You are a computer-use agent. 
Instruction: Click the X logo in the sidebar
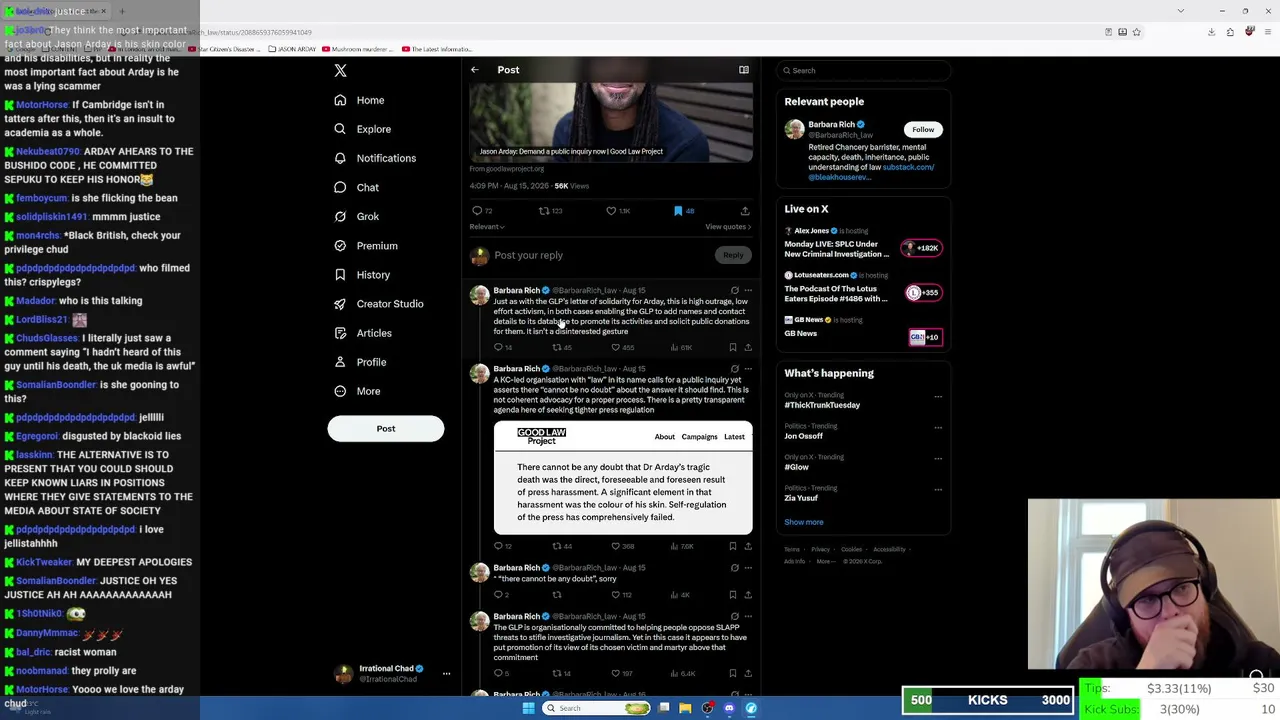[340, 70]
